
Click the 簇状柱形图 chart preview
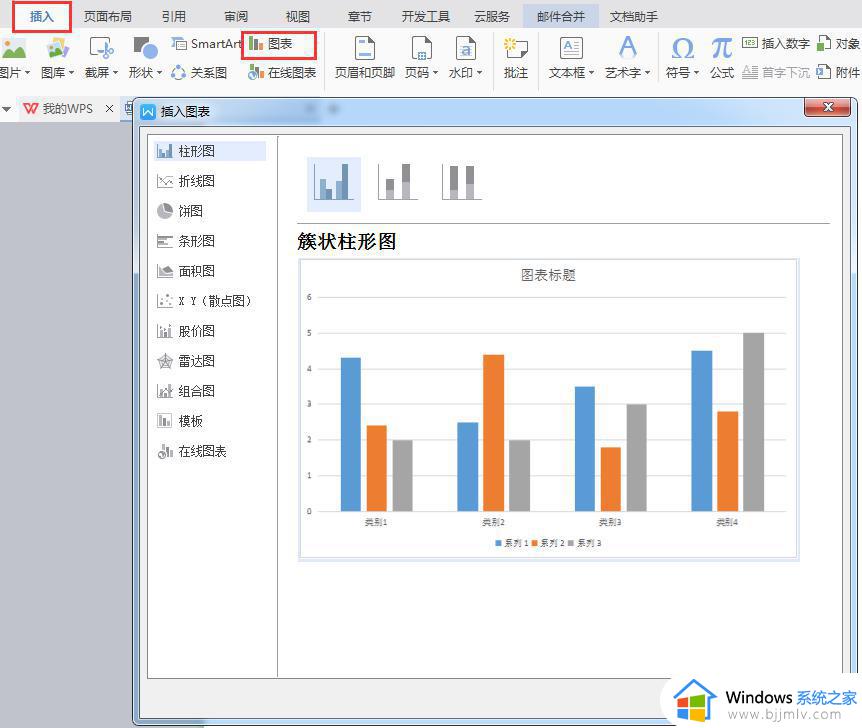(548, 410)
